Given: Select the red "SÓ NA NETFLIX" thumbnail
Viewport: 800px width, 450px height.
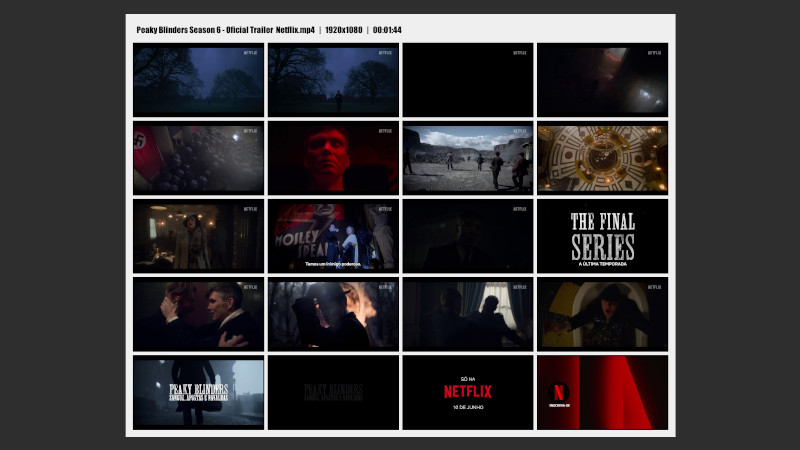Looking at the screenshot, I should pyautogui.click(x=467, y=392).
